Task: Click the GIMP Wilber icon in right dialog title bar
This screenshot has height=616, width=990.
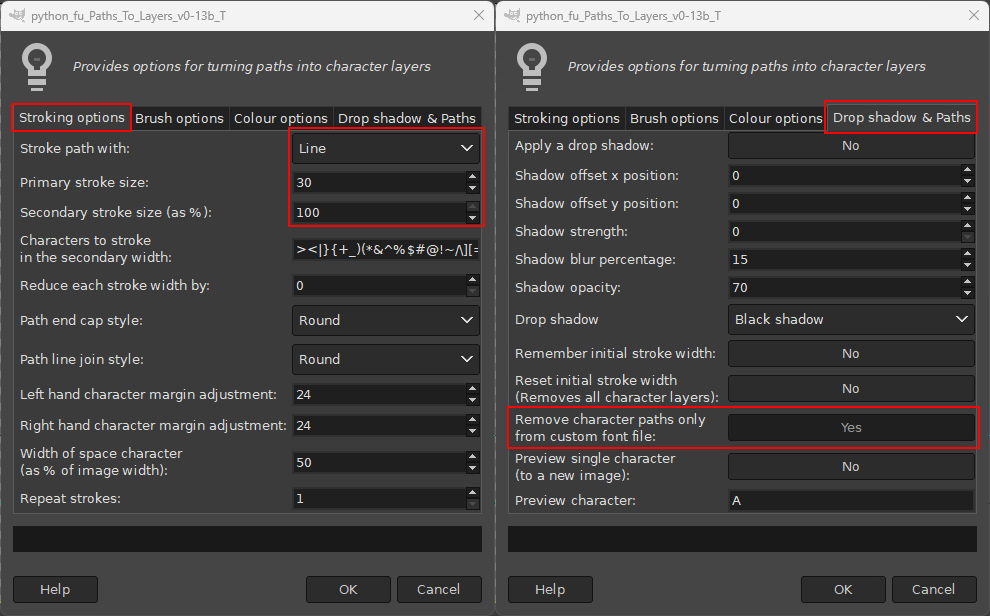Action: pos(512,15)
